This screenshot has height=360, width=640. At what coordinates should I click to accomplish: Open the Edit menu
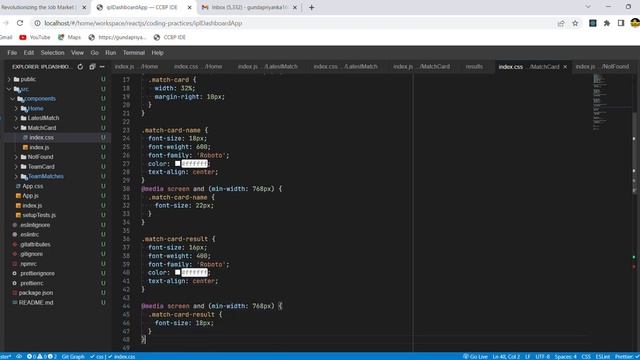(x=29, y=53)
